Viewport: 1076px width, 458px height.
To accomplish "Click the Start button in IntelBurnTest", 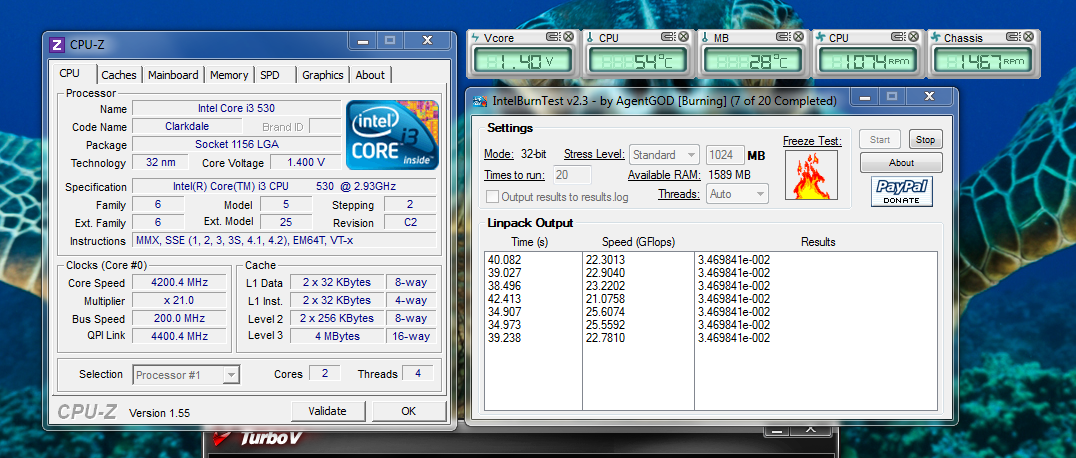I will click(x=880, y=139).
